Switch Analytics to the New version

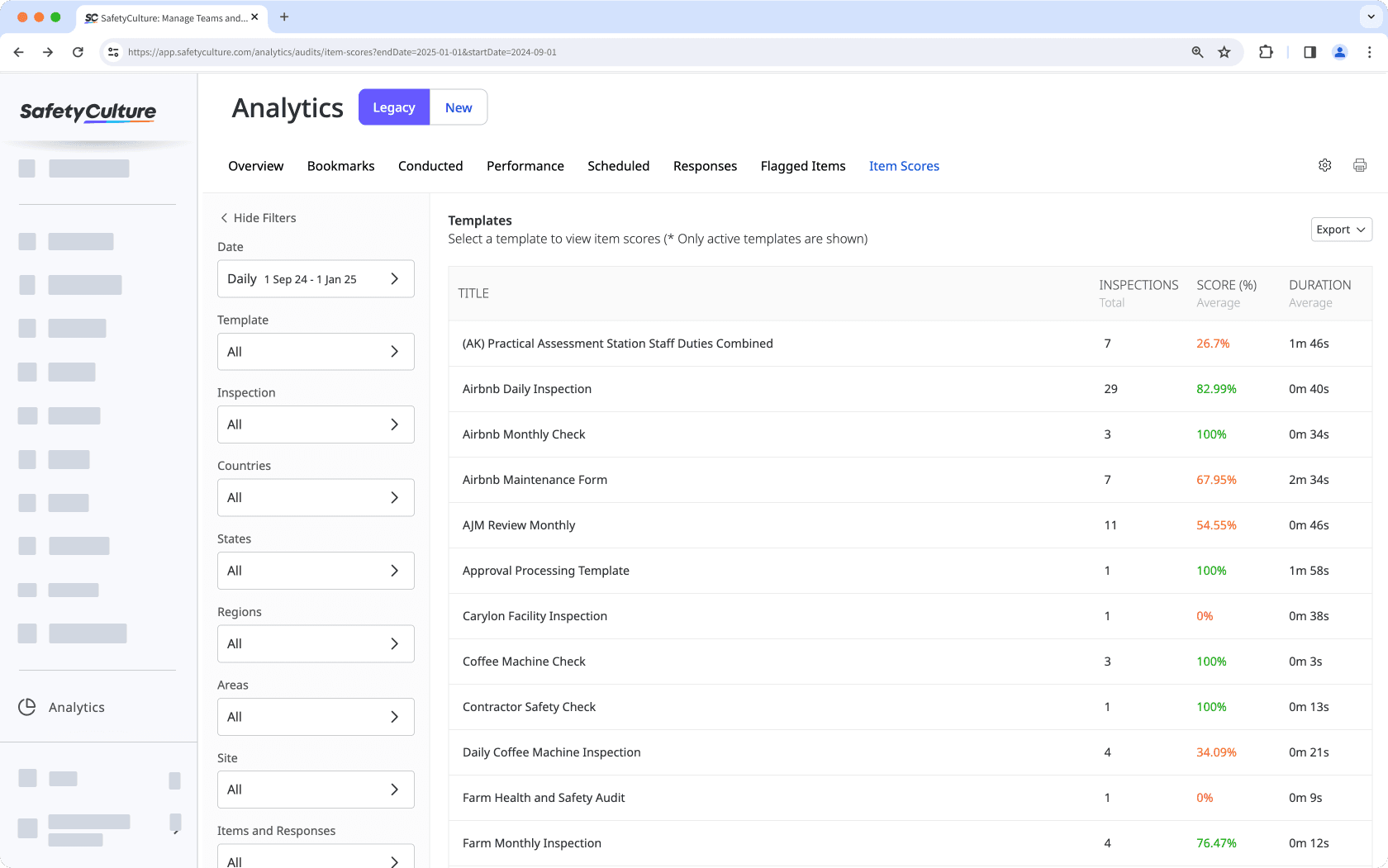[x=459, y=107]
